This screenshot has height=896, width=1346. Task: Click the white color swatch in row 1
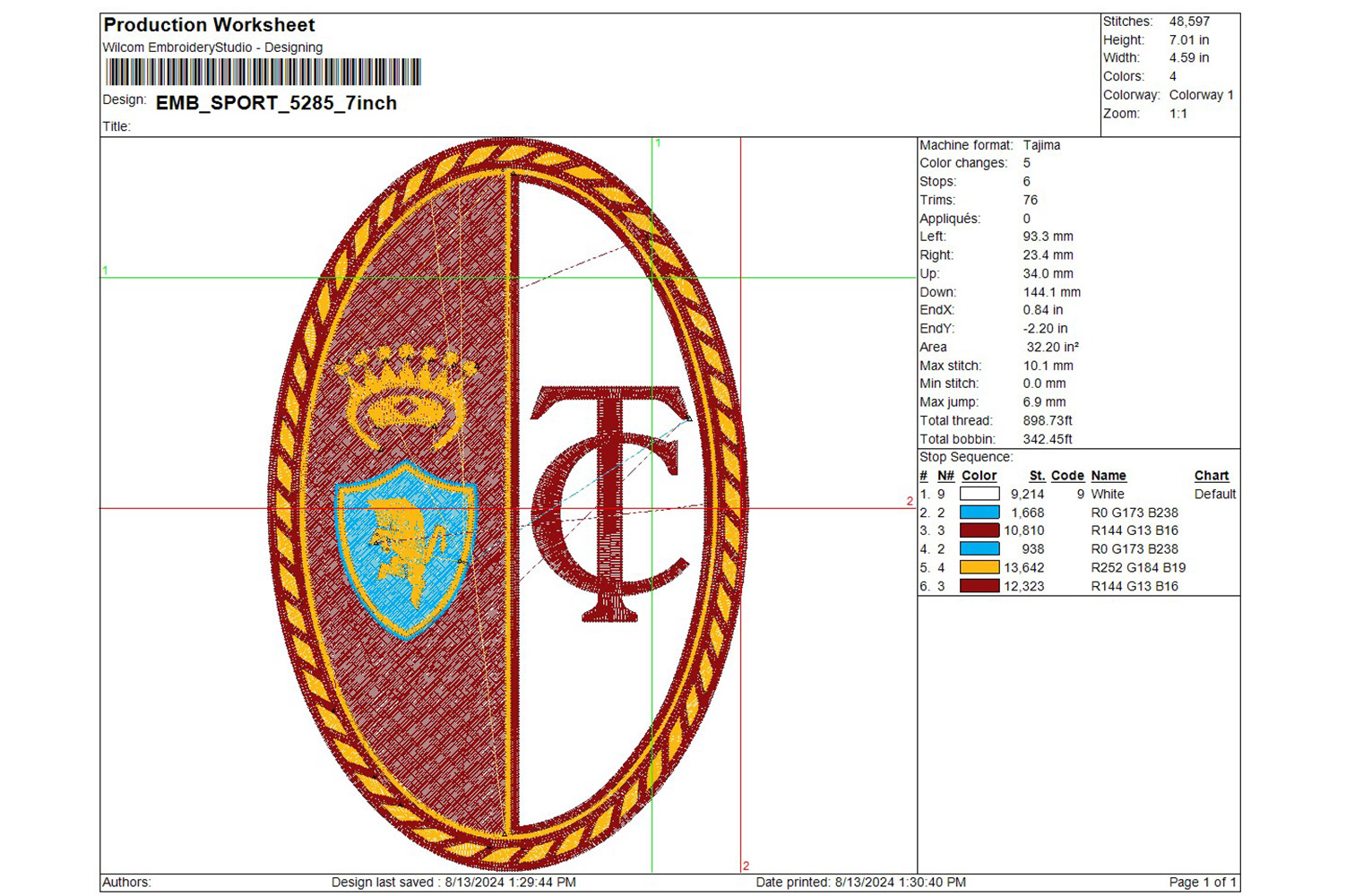(x=979, y=494)
